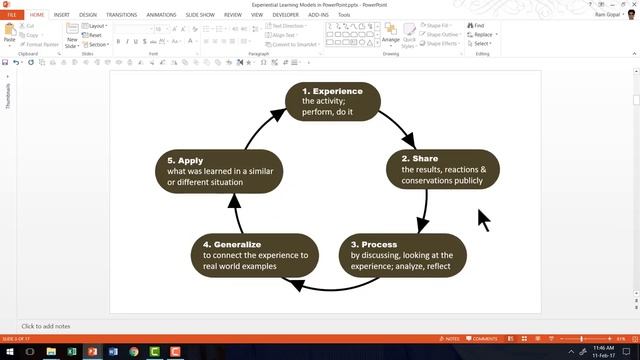Switch to the REVIEW tab
640x360 pixels.
coord(233,15)
